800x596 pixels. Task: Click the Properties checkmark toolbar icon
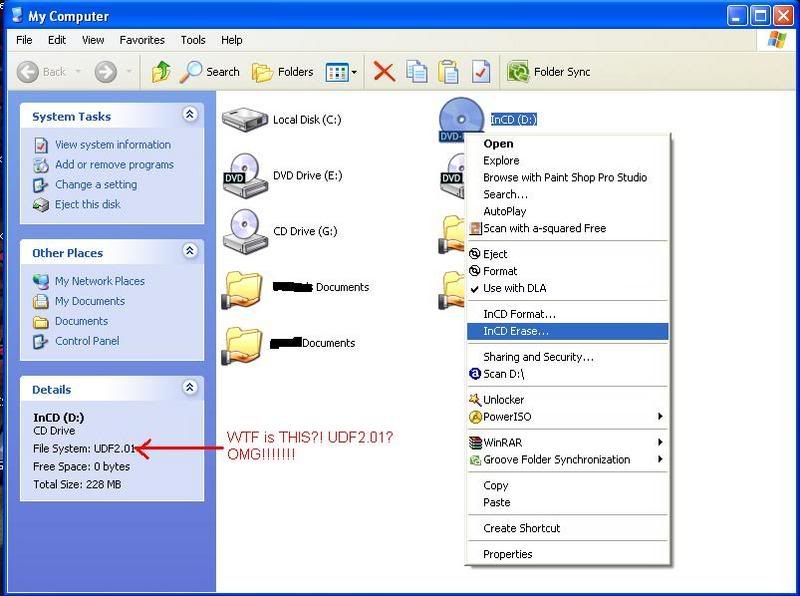click(481, 72)
